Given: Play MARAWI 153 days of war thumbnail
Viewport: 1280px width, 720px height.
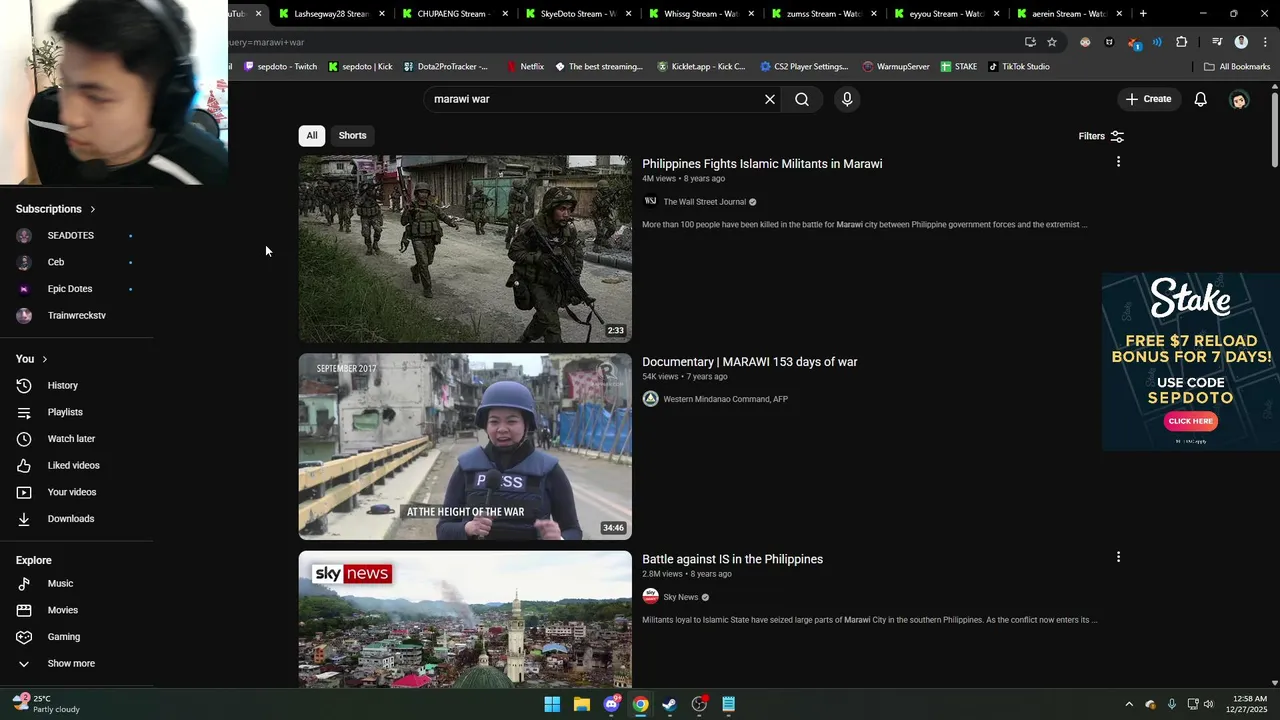Looking at the screenshot, I should pyautogui.click(x=465, y=446).
